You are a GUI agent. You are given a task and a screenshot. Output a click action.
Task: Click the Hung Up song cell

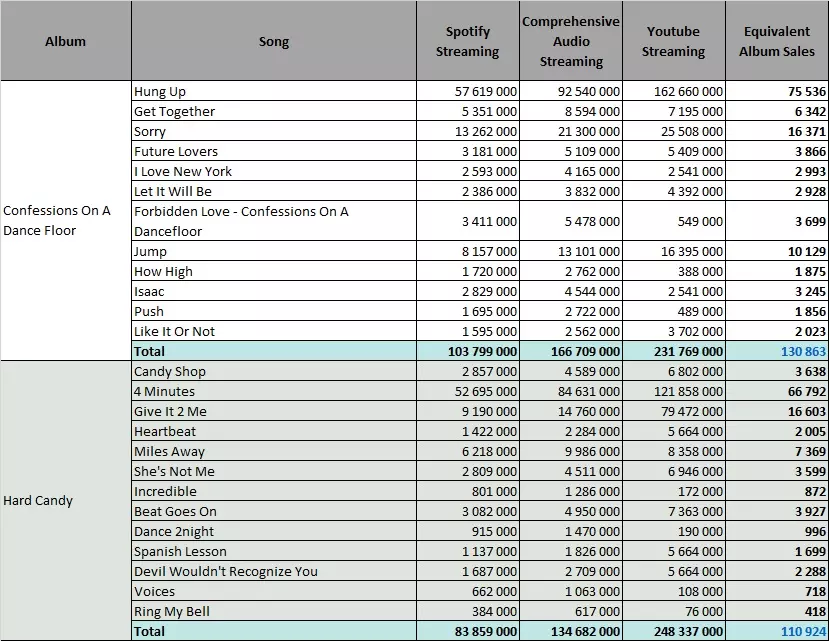pyautogui.click(x=274, y=91)
